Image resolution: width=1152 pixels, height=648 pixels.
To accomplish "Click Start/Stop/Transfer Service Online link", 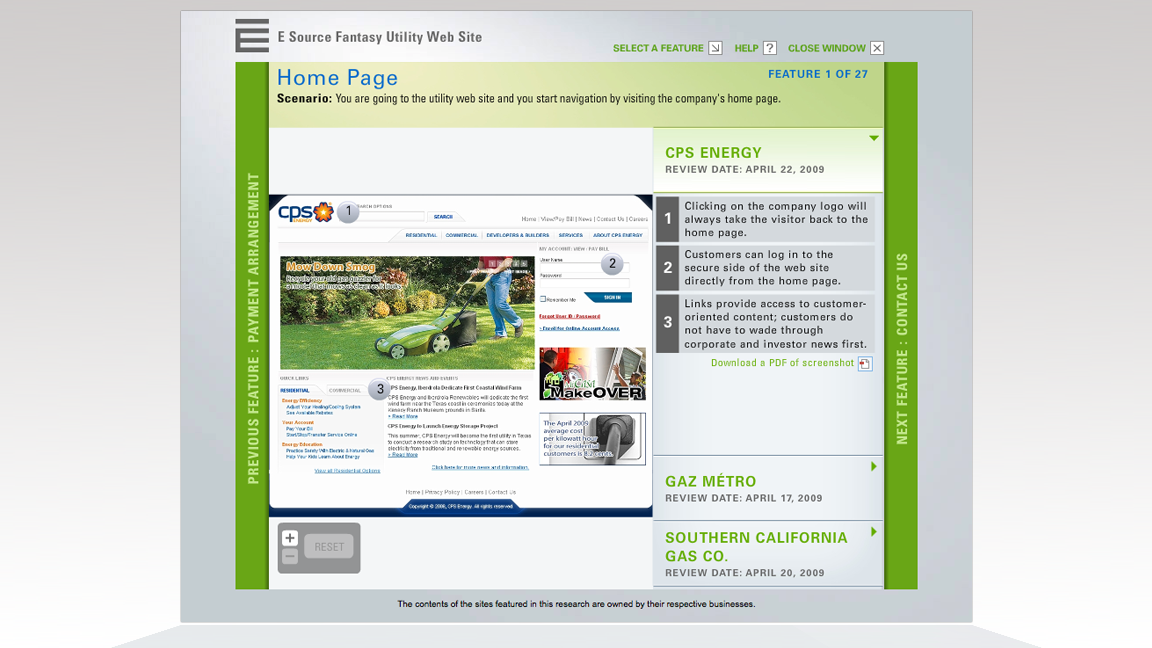I will point(322,435).
